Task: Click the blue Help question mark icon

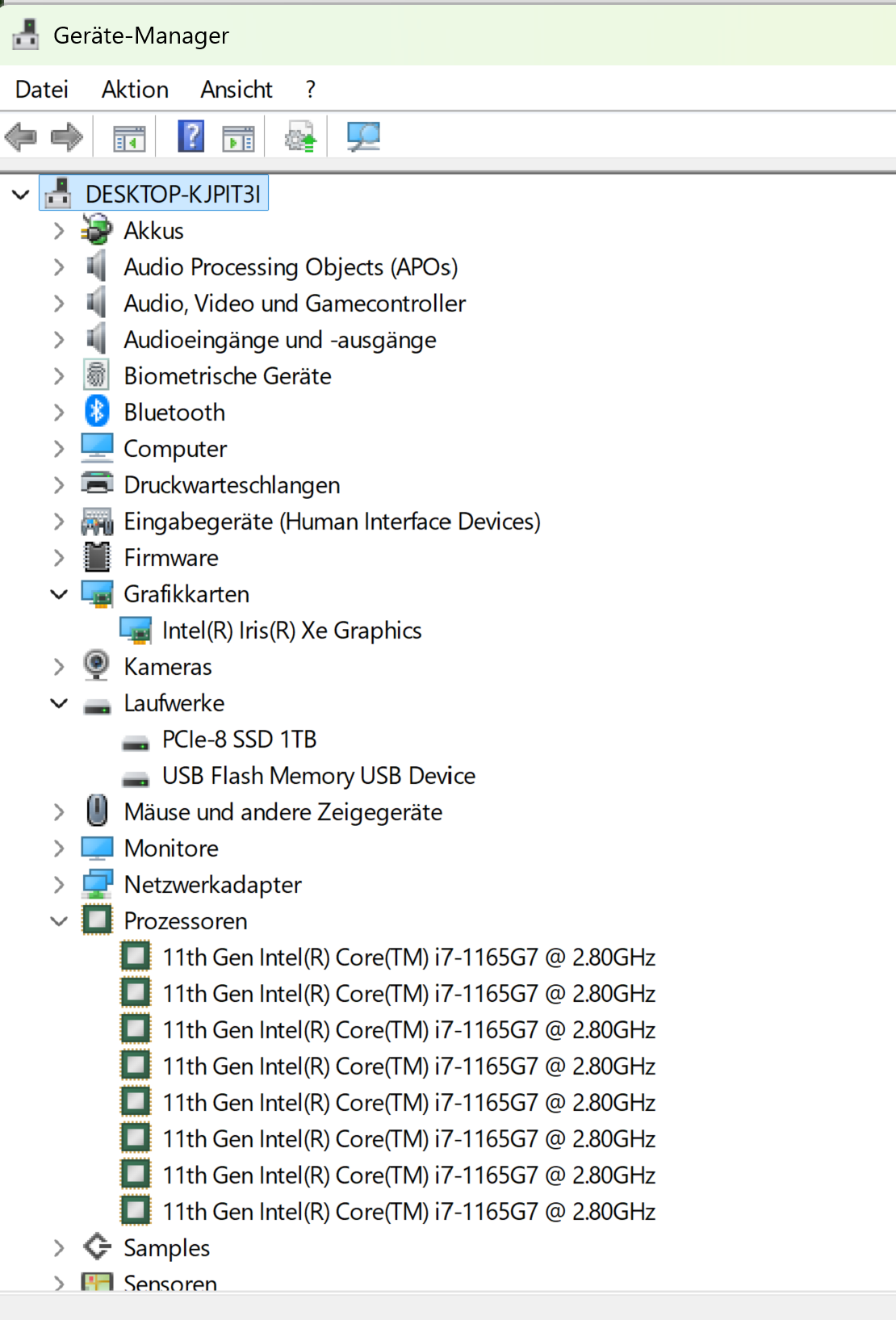Action: pos(191,136)
